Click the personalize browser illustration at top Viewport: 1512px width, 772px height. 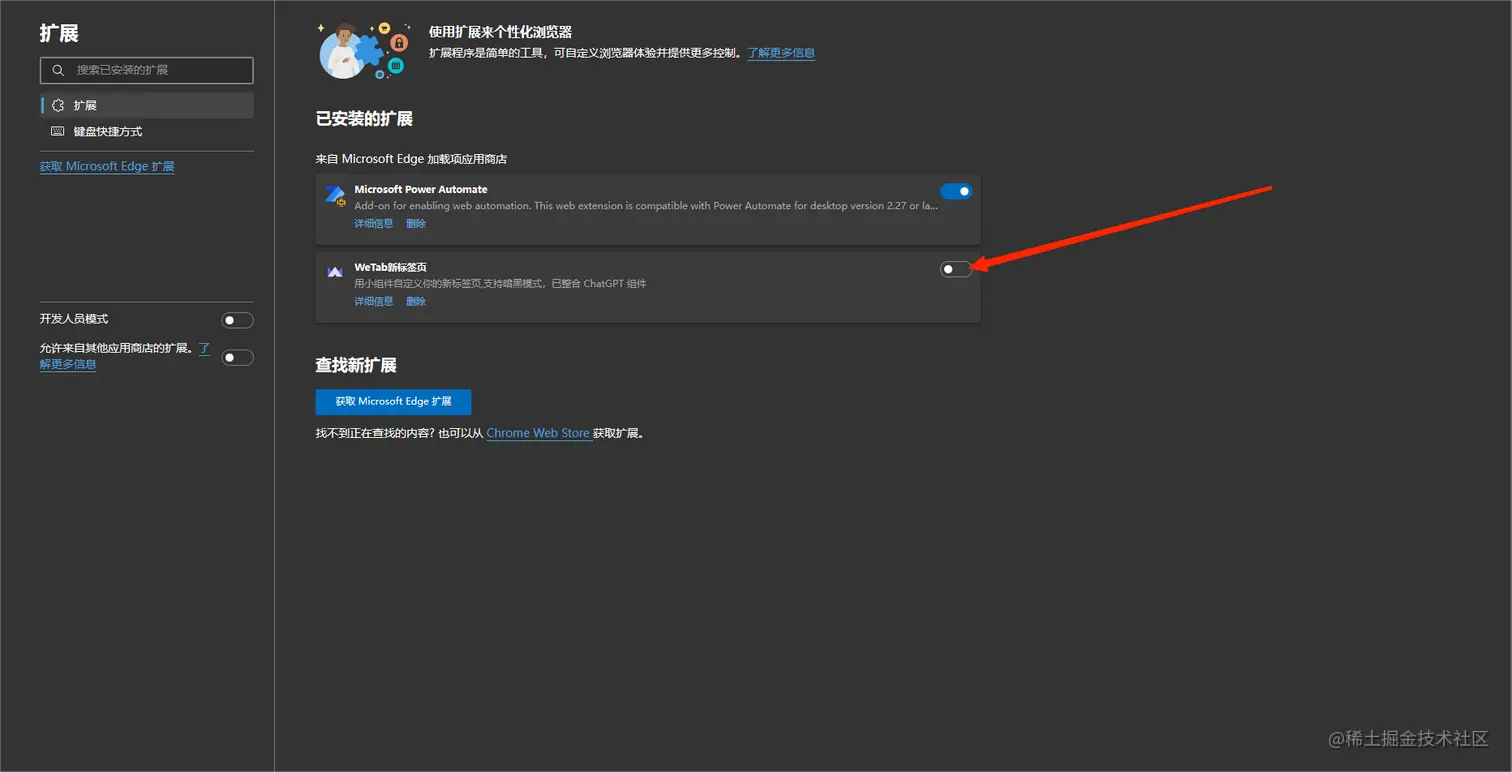click(364, 51)
